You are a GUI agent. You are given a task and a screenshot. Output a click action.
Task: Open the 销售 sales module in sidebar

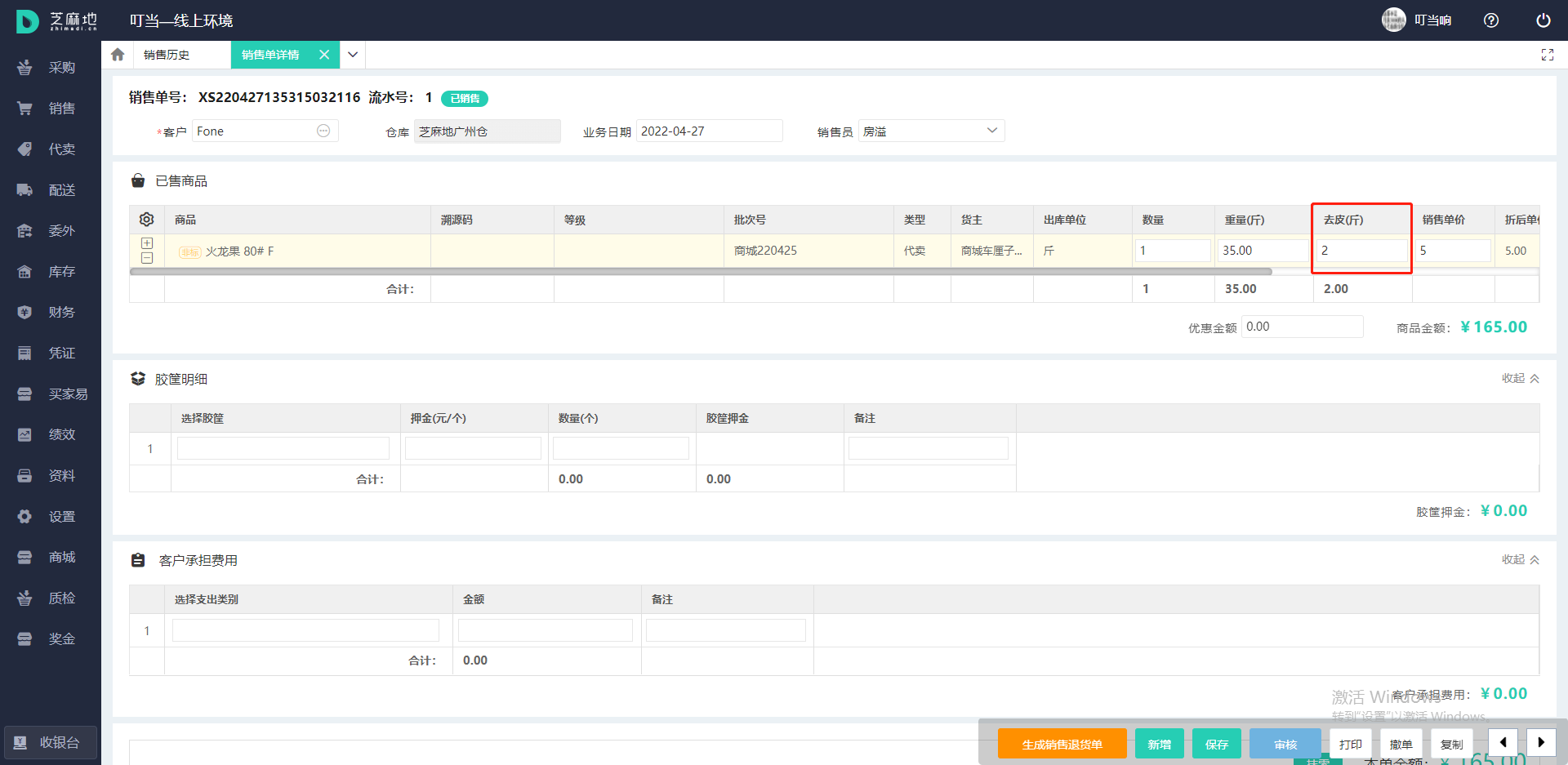tap(49, 109)
